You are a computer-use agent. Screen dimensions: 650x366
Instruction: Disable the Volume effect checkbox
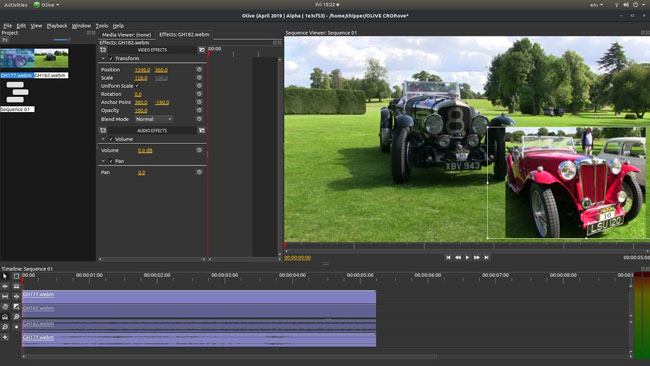click(x=111, y=139)
